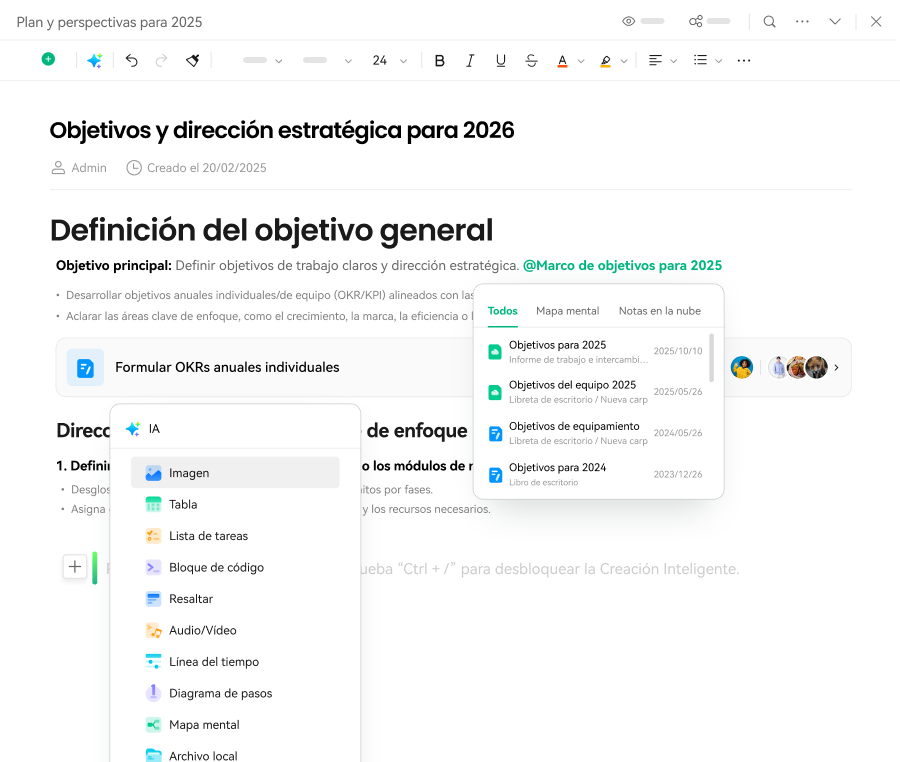
Task: Click the green add button in toolbar
Action: click(x=48, y=59)
